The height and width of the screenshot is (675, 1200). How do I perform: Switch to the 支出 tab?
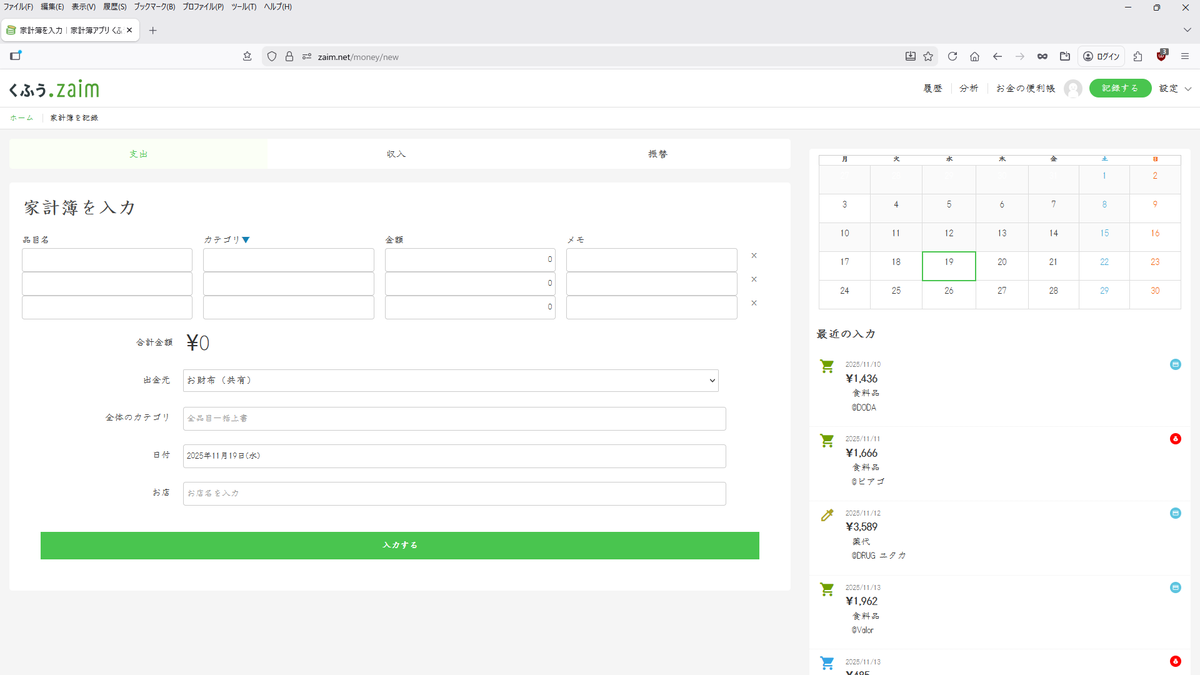138,154
